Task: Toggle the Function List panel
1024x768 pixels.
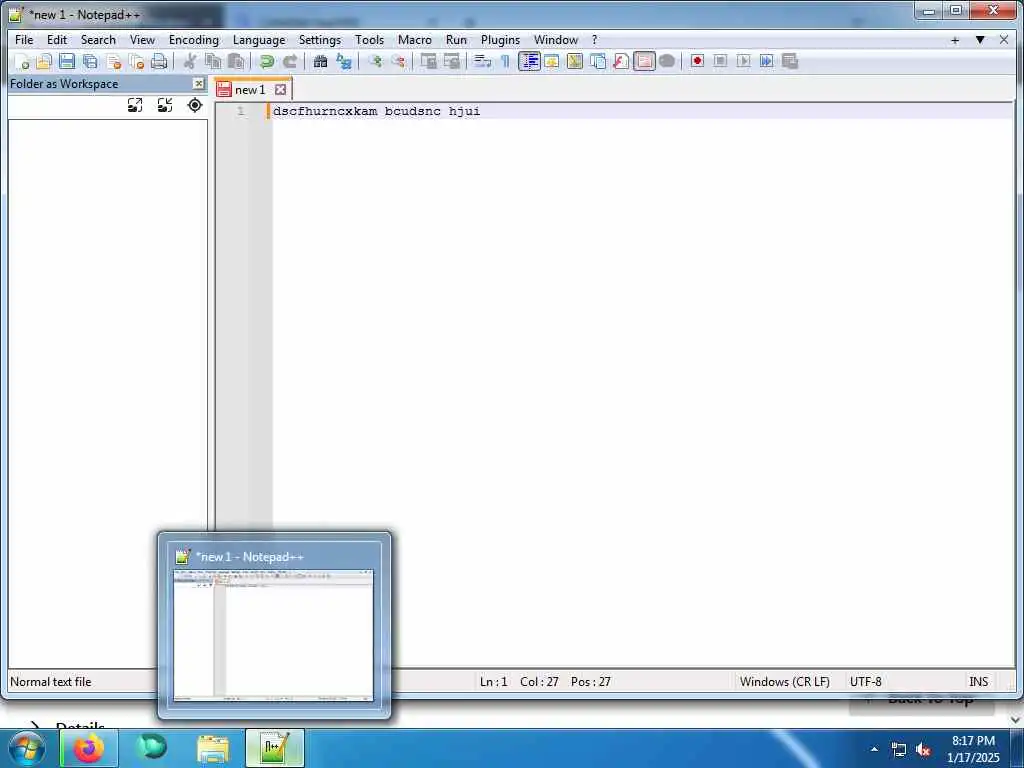Action: [x=621, y=61]
